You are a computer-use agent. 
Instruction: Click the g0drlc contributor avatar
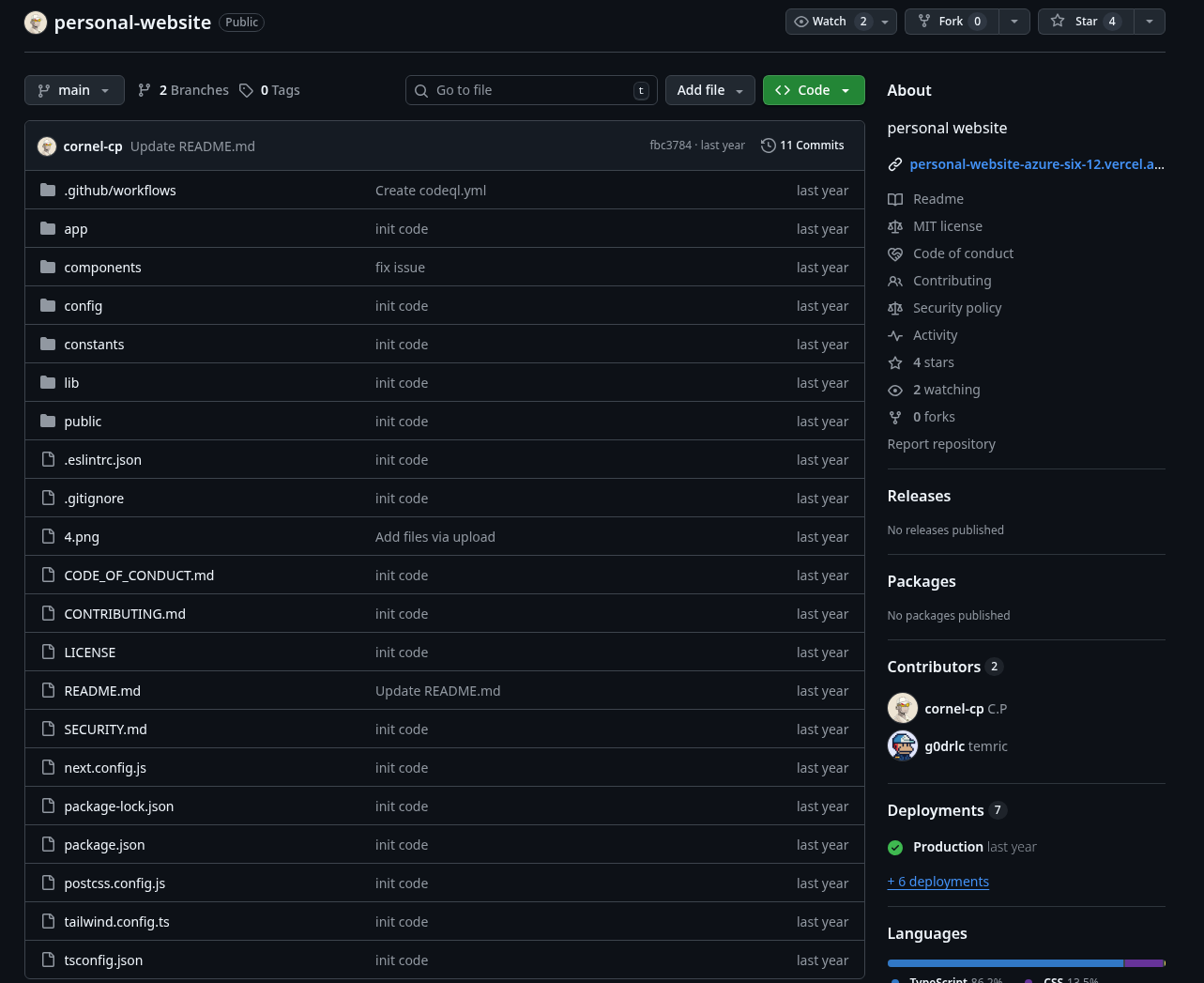coord(903,746)
